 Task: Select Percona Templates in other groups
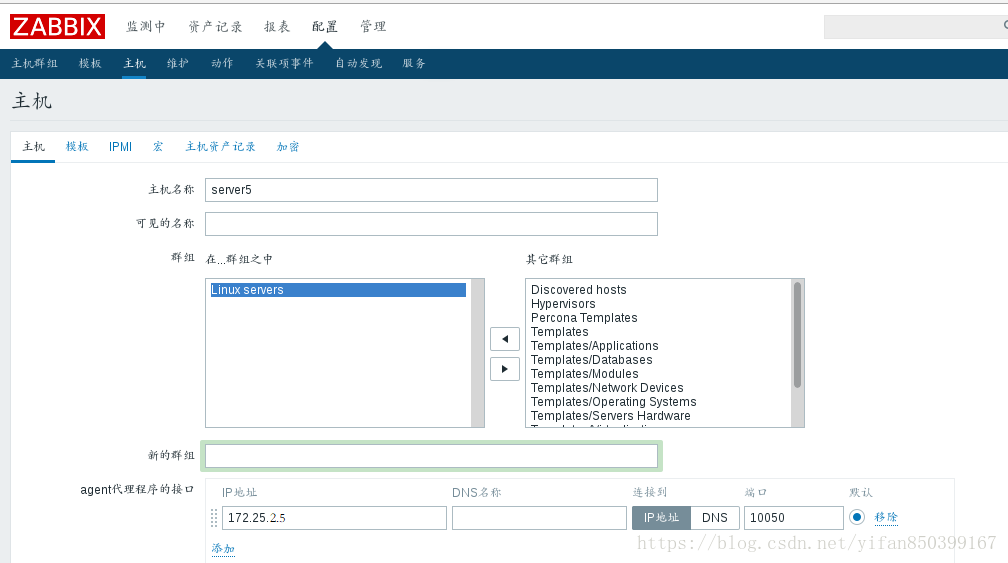pos(584,318)
